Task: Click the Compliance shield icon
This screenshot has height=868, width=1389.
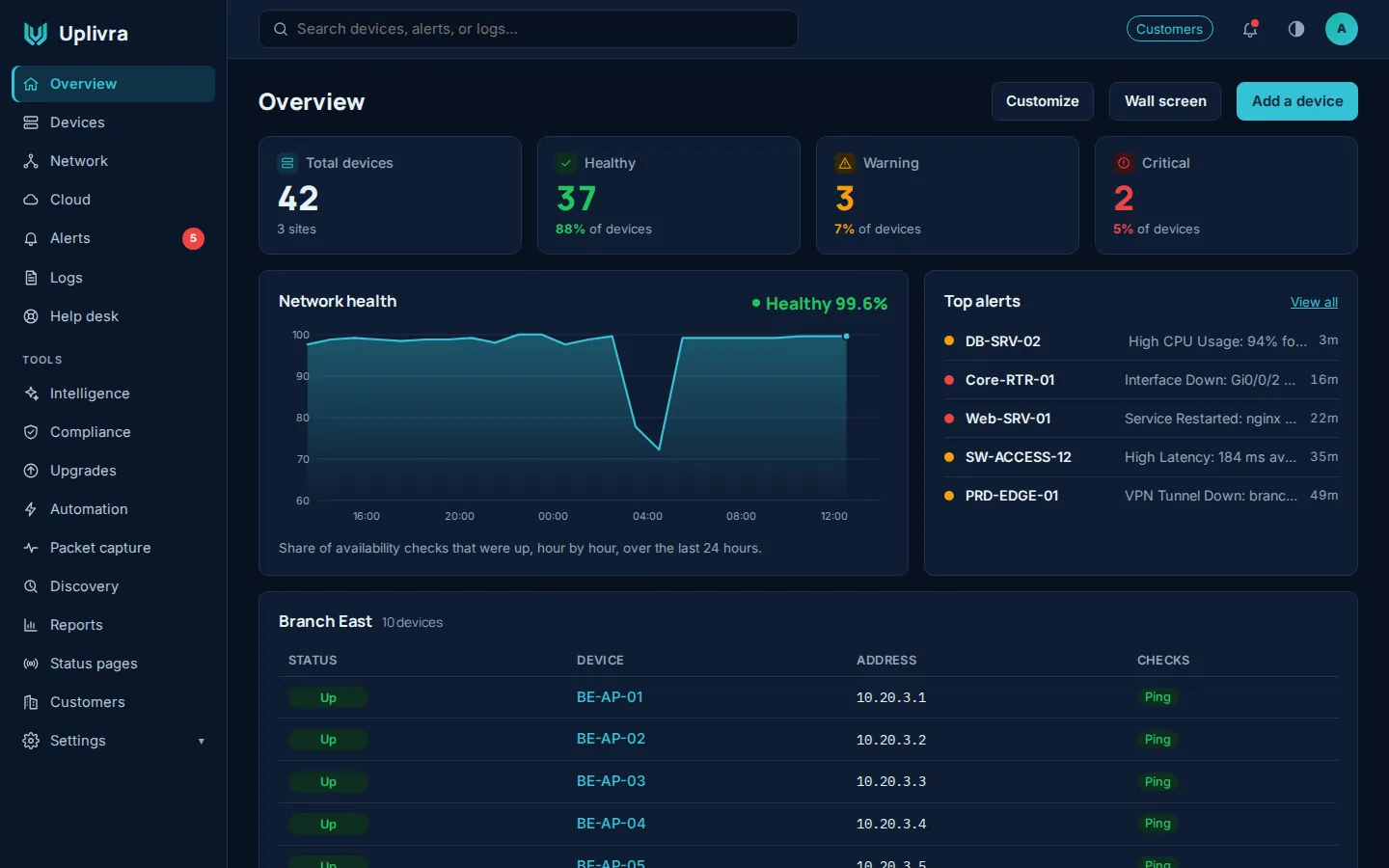Action: 31,432
